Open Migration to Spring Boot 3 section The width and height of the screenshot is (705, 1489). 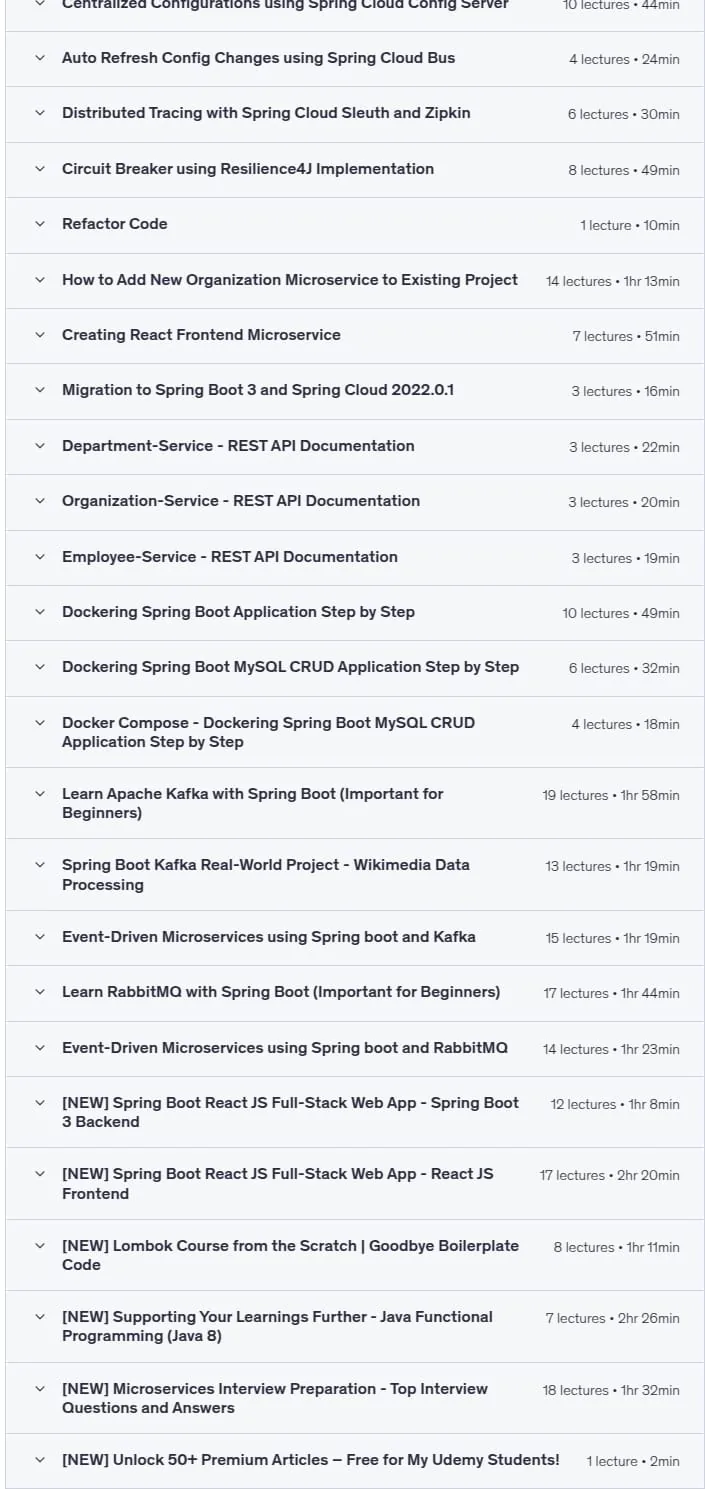pos(355,391)
